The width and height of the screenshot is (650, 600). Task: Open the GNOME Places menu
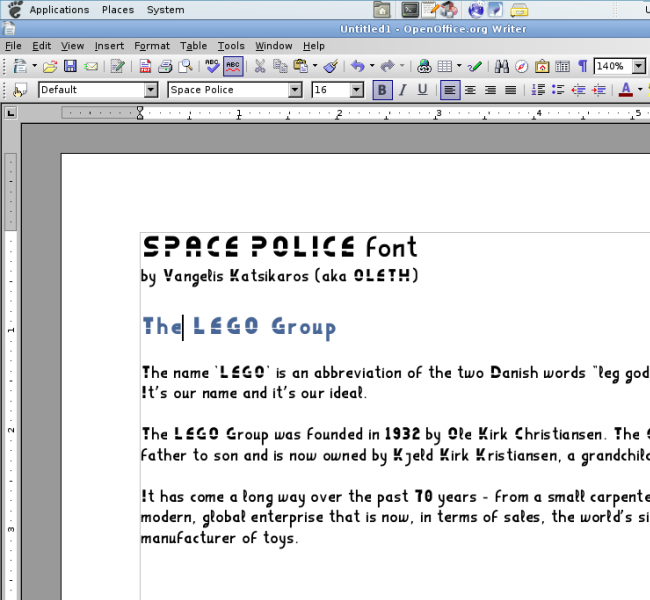point(118,10)
